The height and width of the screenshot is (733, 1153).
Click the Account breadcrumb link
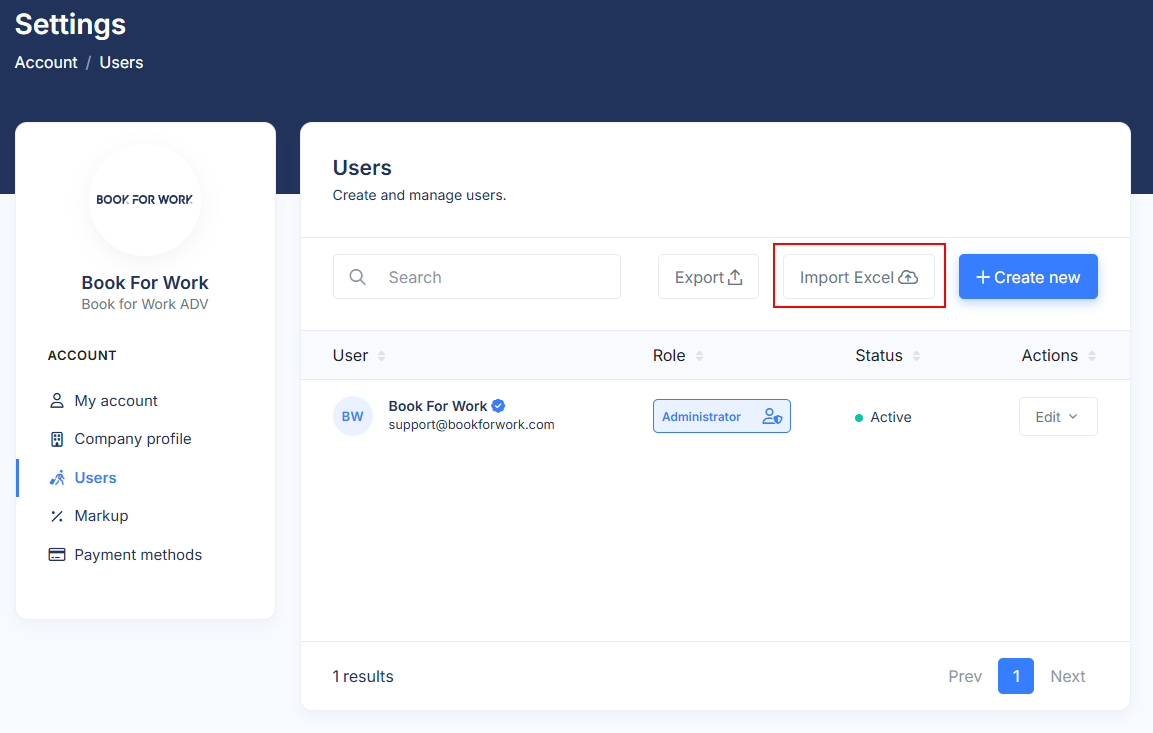(46, 62)
